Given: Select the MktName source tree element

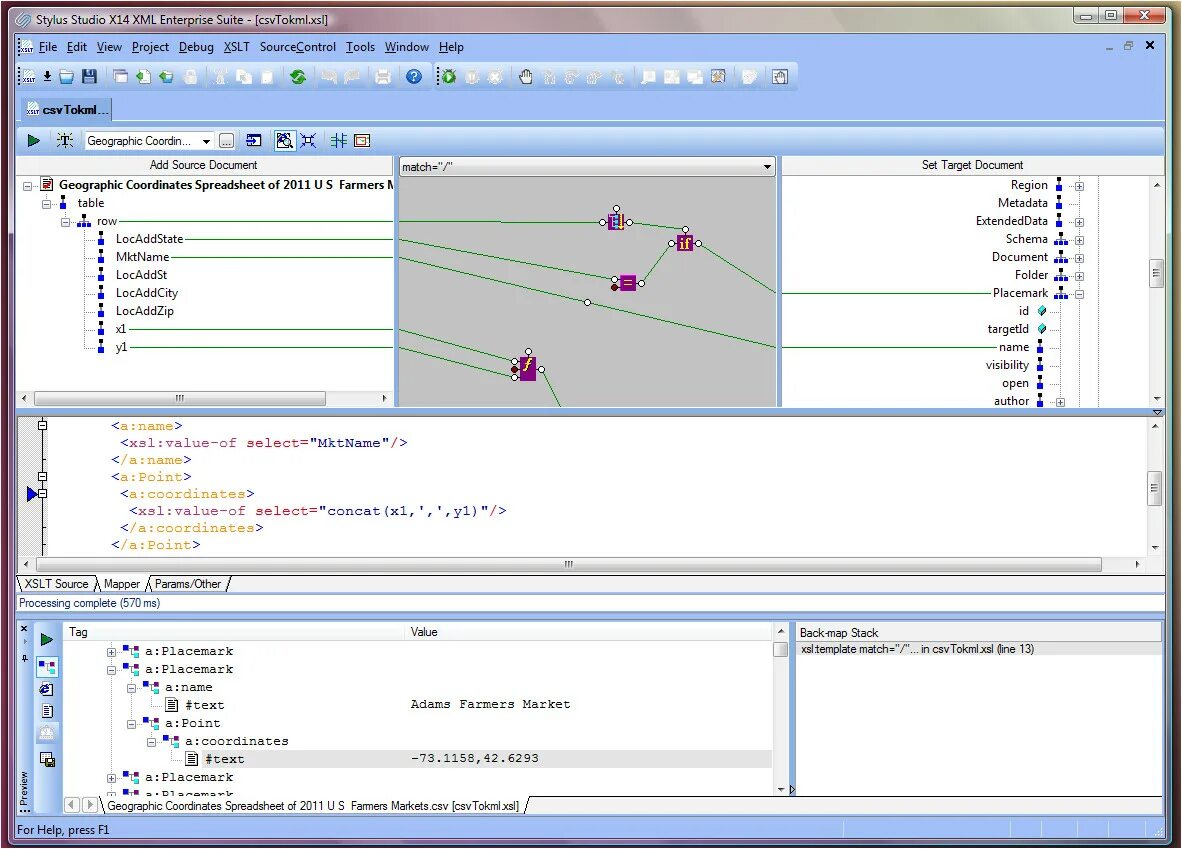Looking at the screenshot, I should pos(142,257).
